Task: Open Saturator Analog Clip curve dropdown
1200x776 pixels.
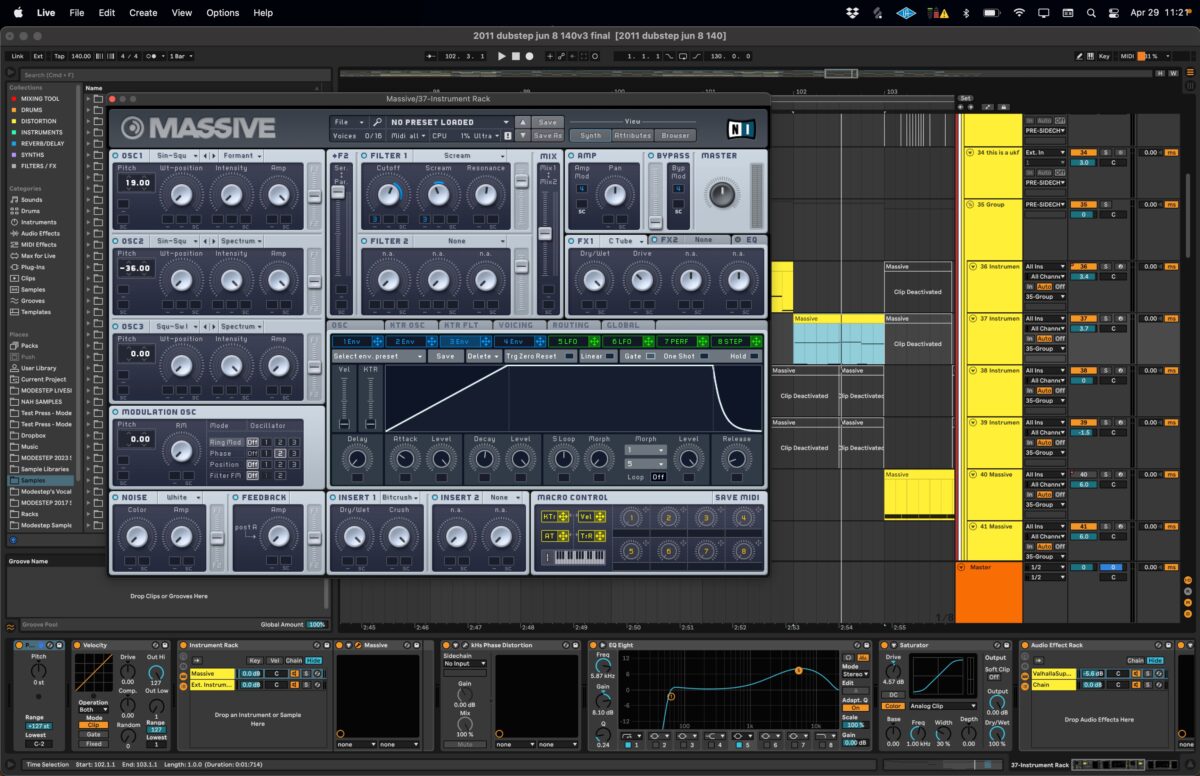Action: (x=944, y=706)
